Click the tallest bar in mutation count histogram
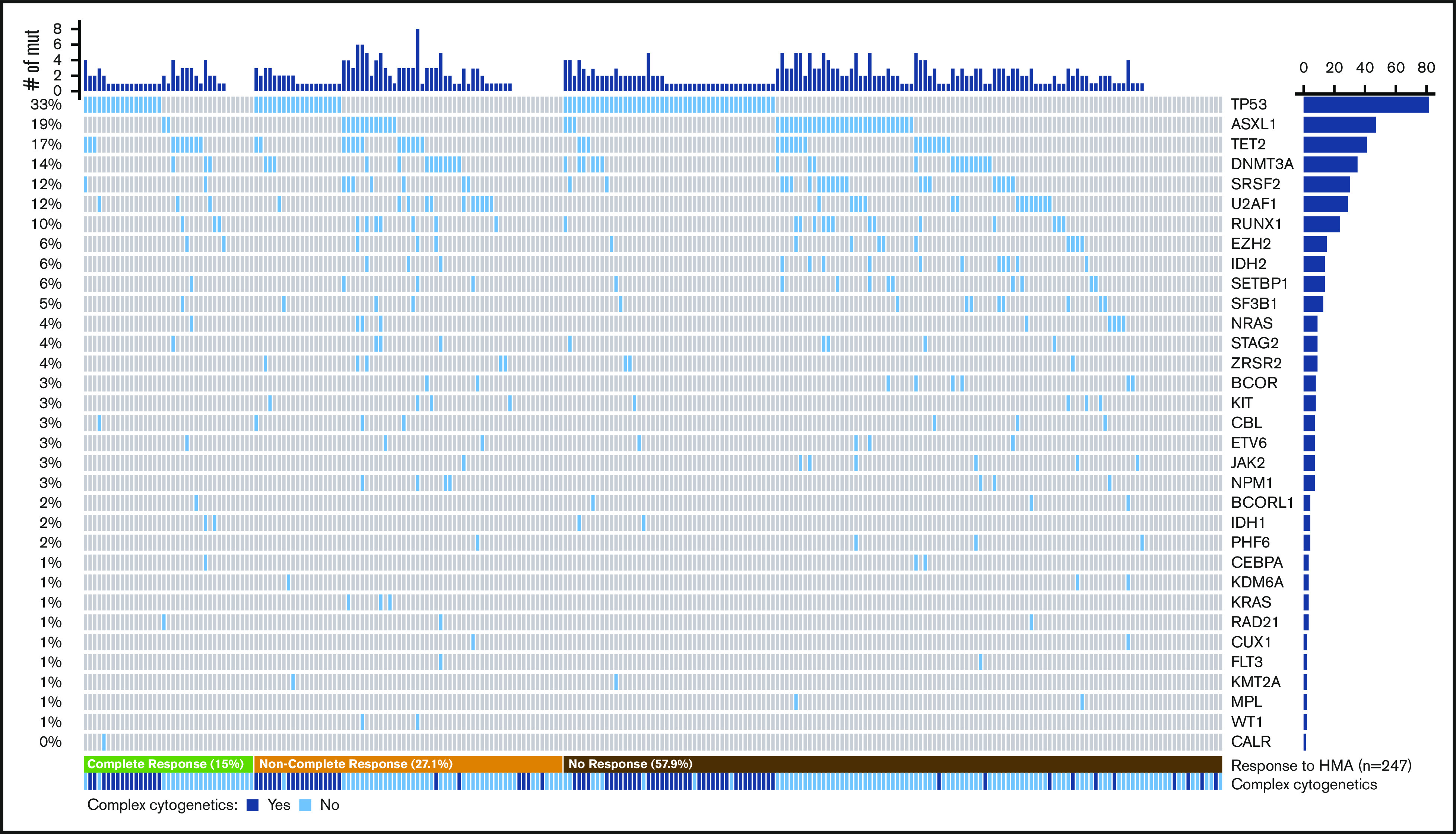 pos(418,60)
